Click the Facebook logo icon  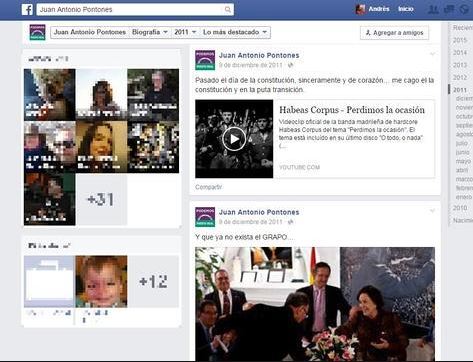coord(27,9)
